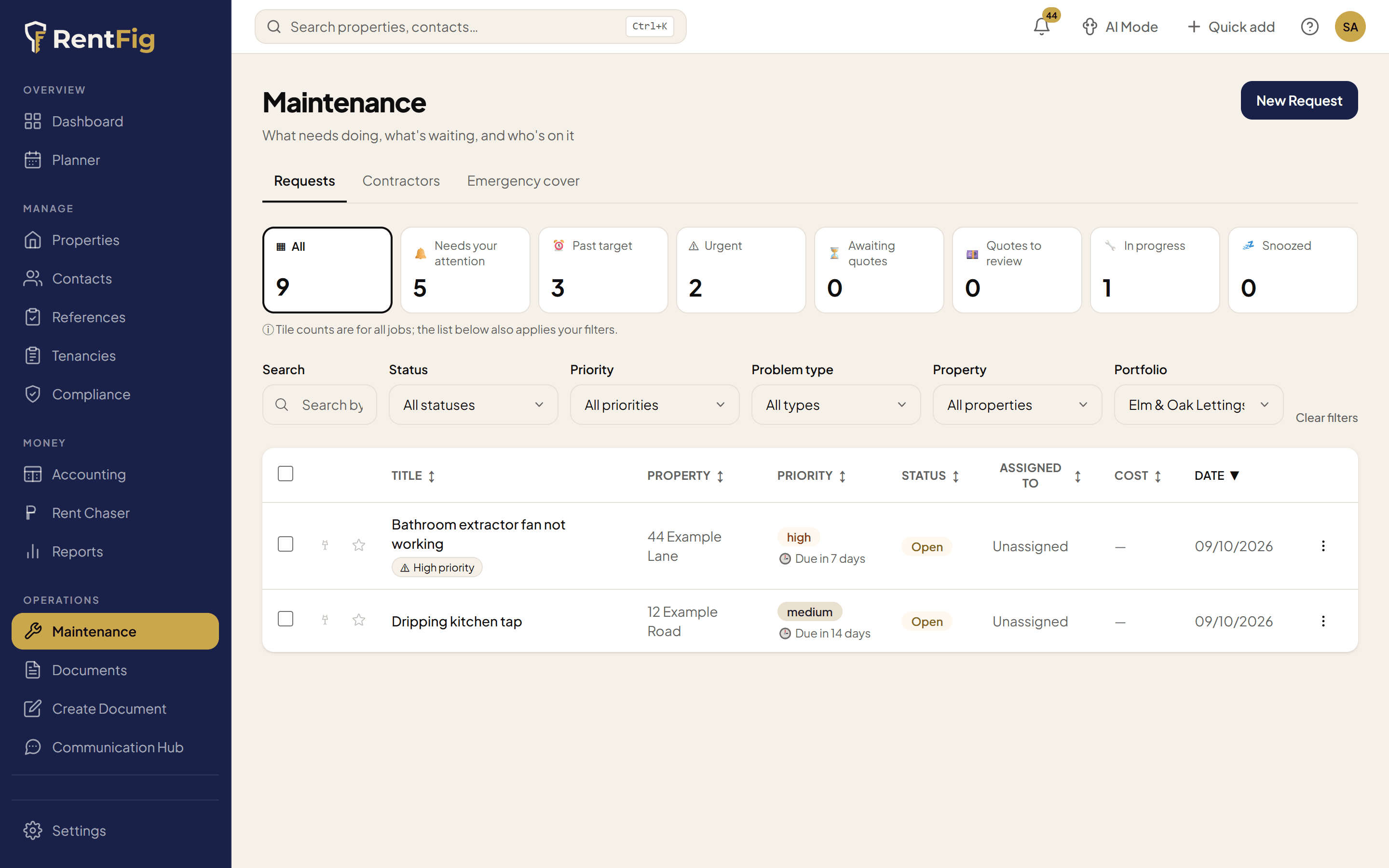This screenshot has height=868, width=1389.
Task: Sort the table by Status
Action: pyautogui.click(x=930, y=475)
